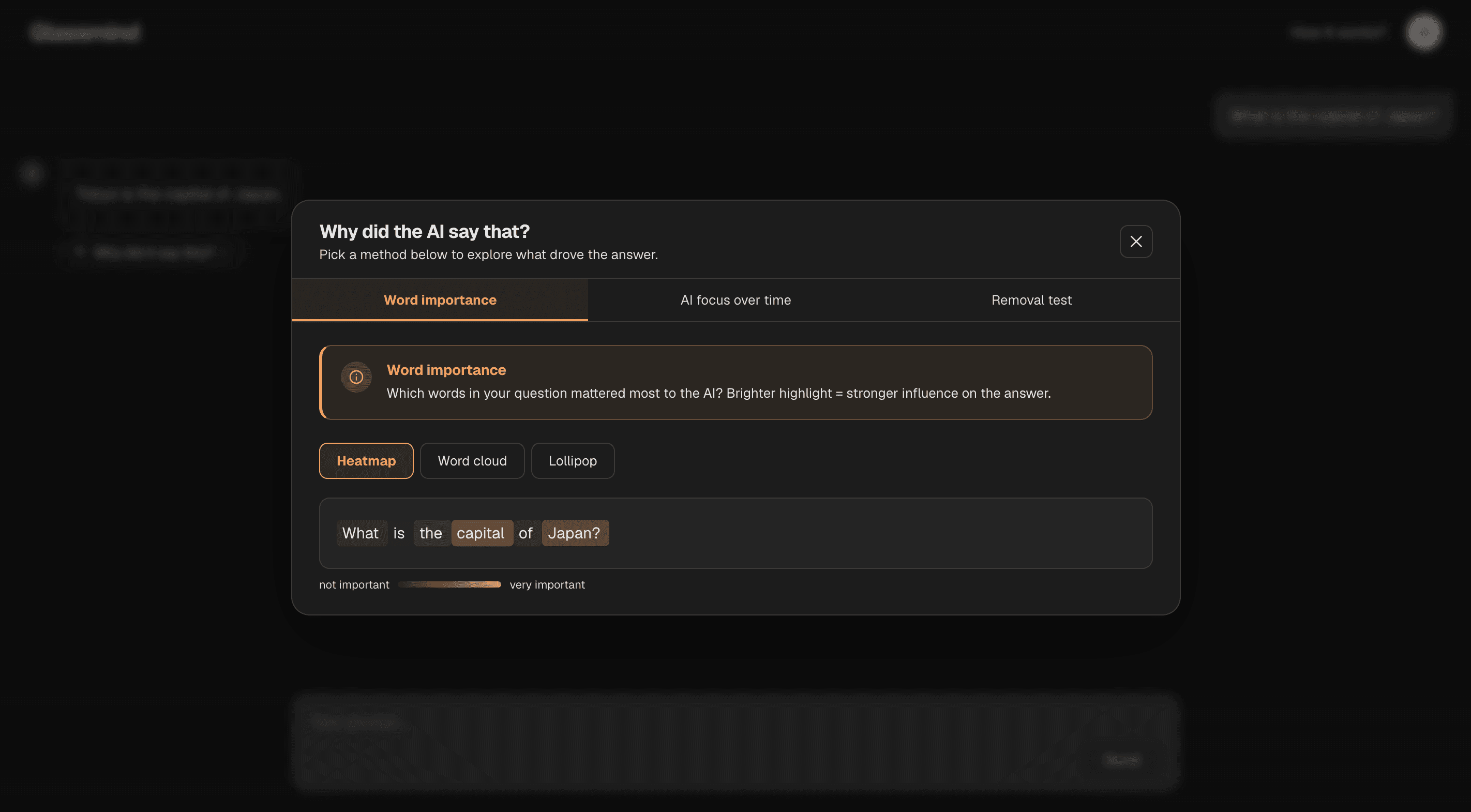Choose the Heatmap view option
1471x812 pixels.
pyautogui.click(x=366, y=461)
